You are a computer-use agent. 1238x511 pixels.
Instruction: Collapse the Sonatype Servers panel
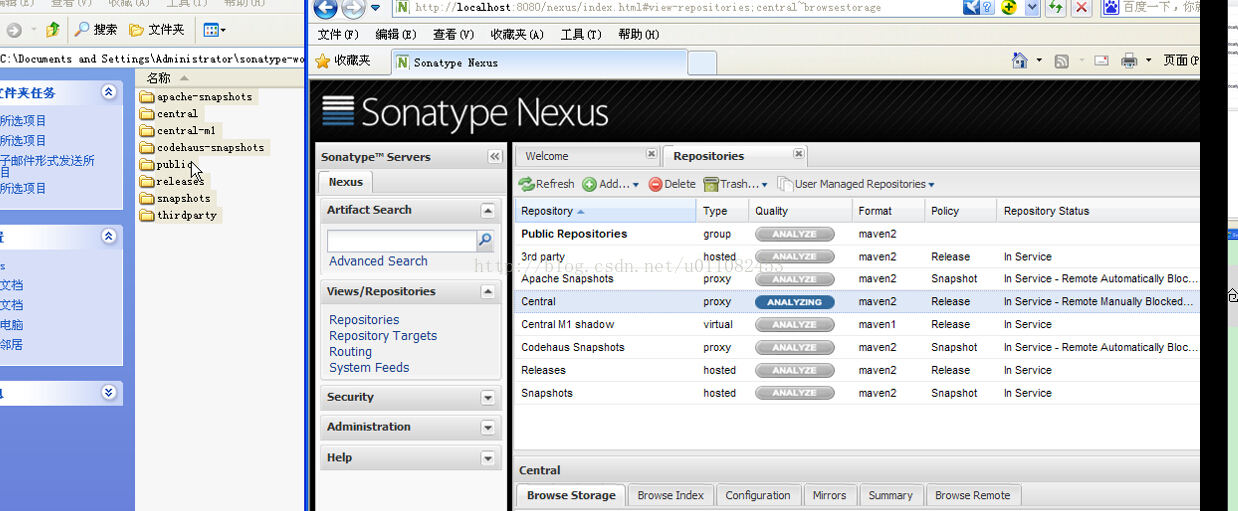click(x=494, y=157)
